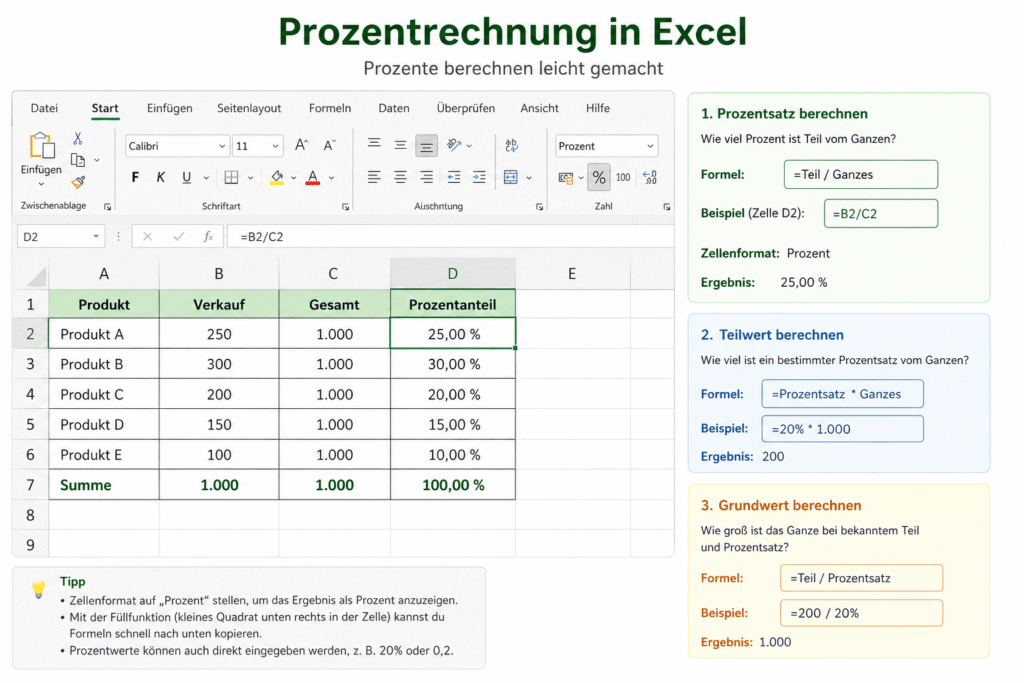This screenshot has height=683, width=1024.
Task: Click the text orientation icon
Action: [455, 145]
